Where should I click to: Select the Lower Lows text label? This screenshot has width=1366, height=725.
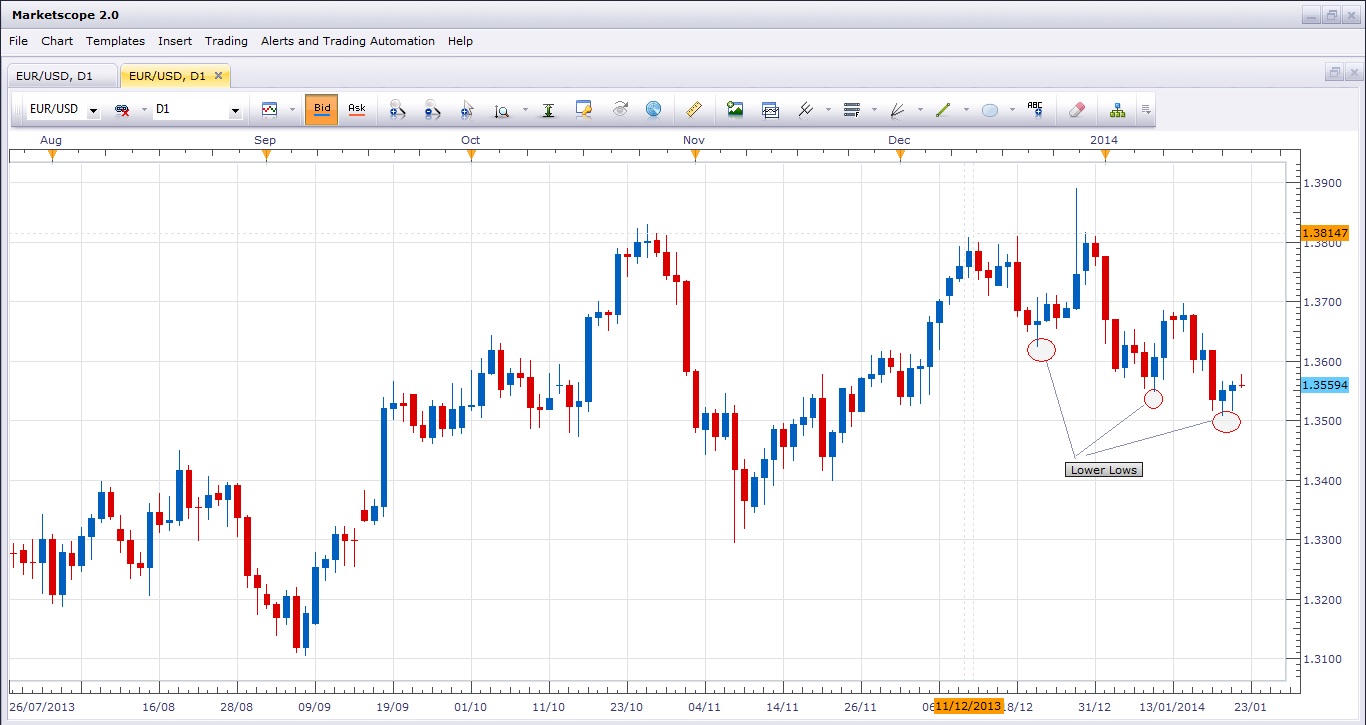click(x=1104, y=470)
